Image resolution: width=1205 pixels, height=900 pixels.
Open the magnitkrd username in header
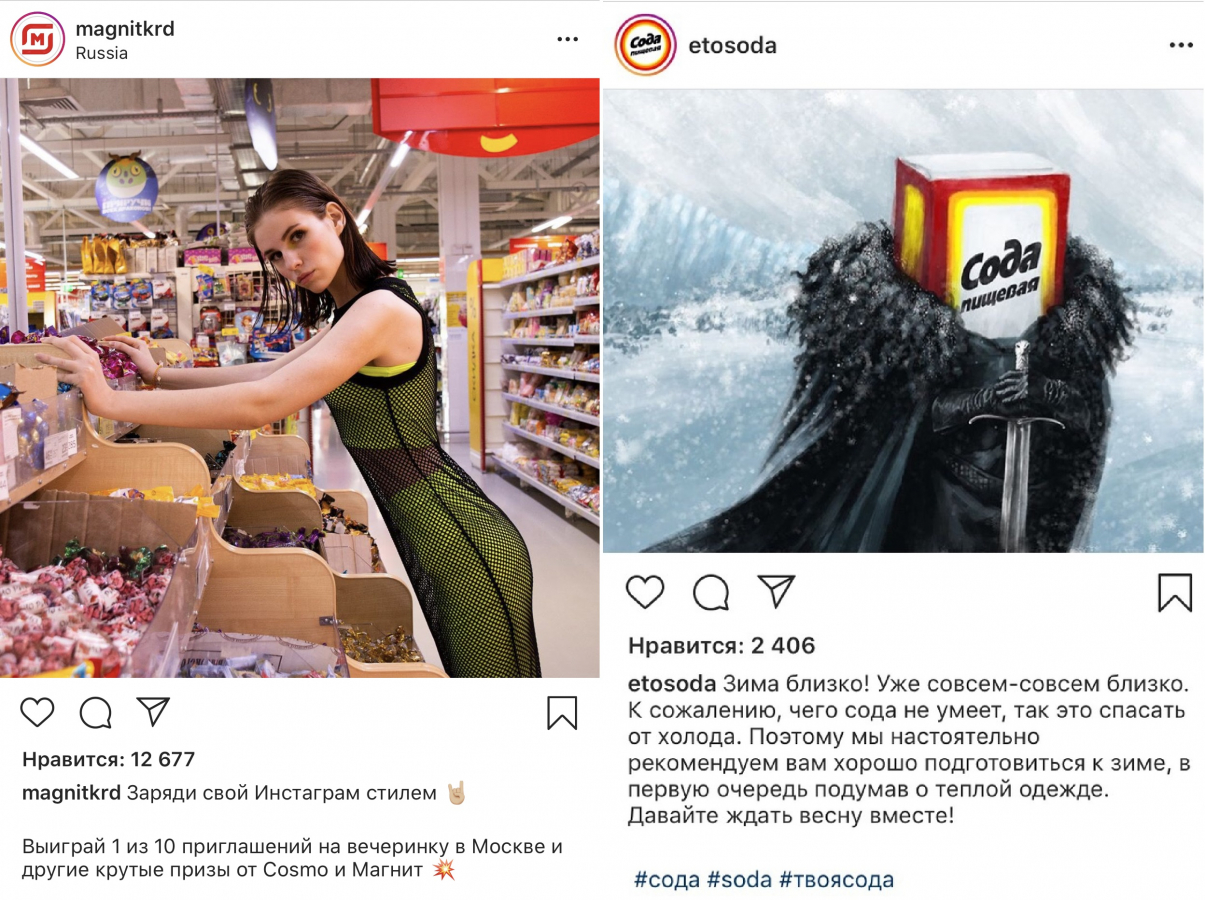[125, 29]
